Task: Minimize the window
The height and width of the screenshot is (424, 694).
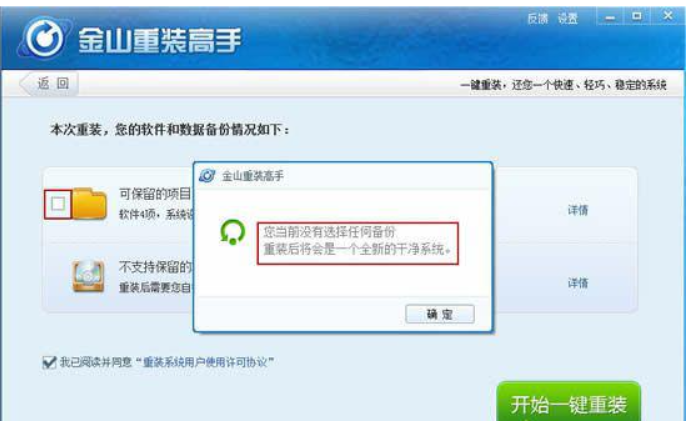Action: [610, 18]
